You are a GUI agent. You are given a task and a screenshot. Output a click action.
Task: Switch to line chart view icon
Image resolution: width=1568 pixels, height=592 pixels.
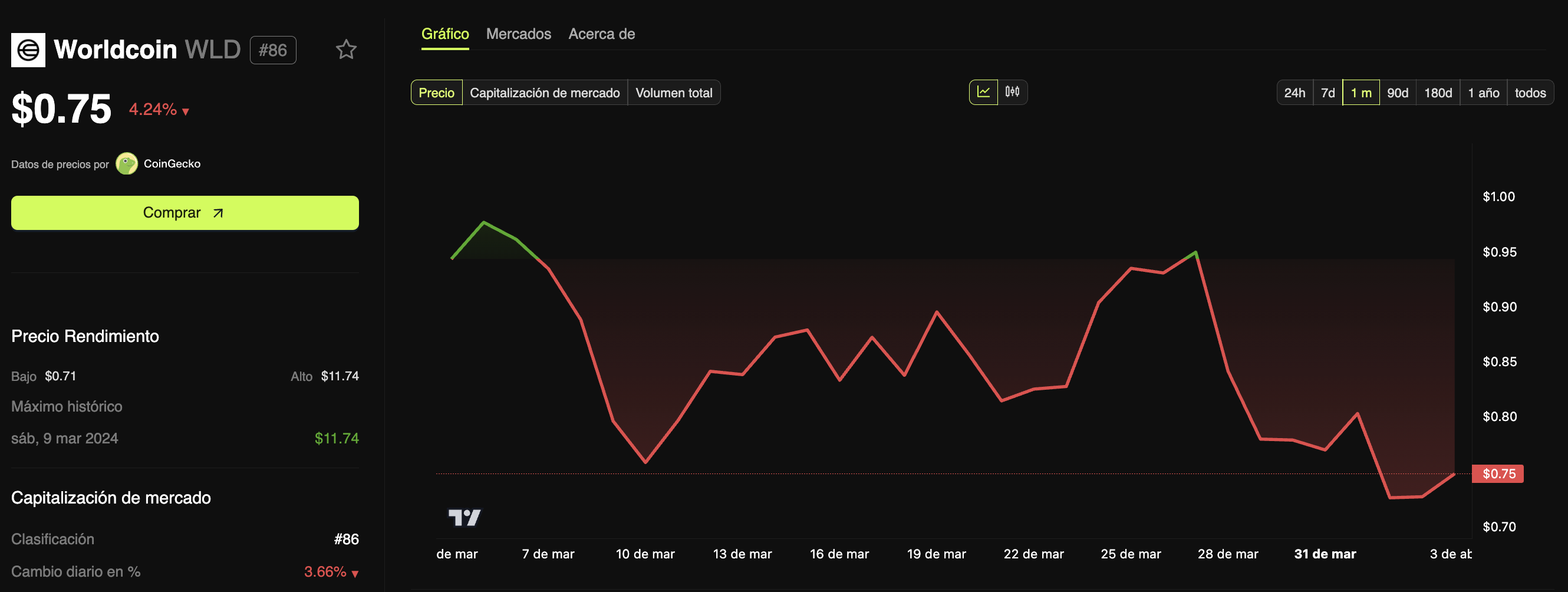(984, 92)
